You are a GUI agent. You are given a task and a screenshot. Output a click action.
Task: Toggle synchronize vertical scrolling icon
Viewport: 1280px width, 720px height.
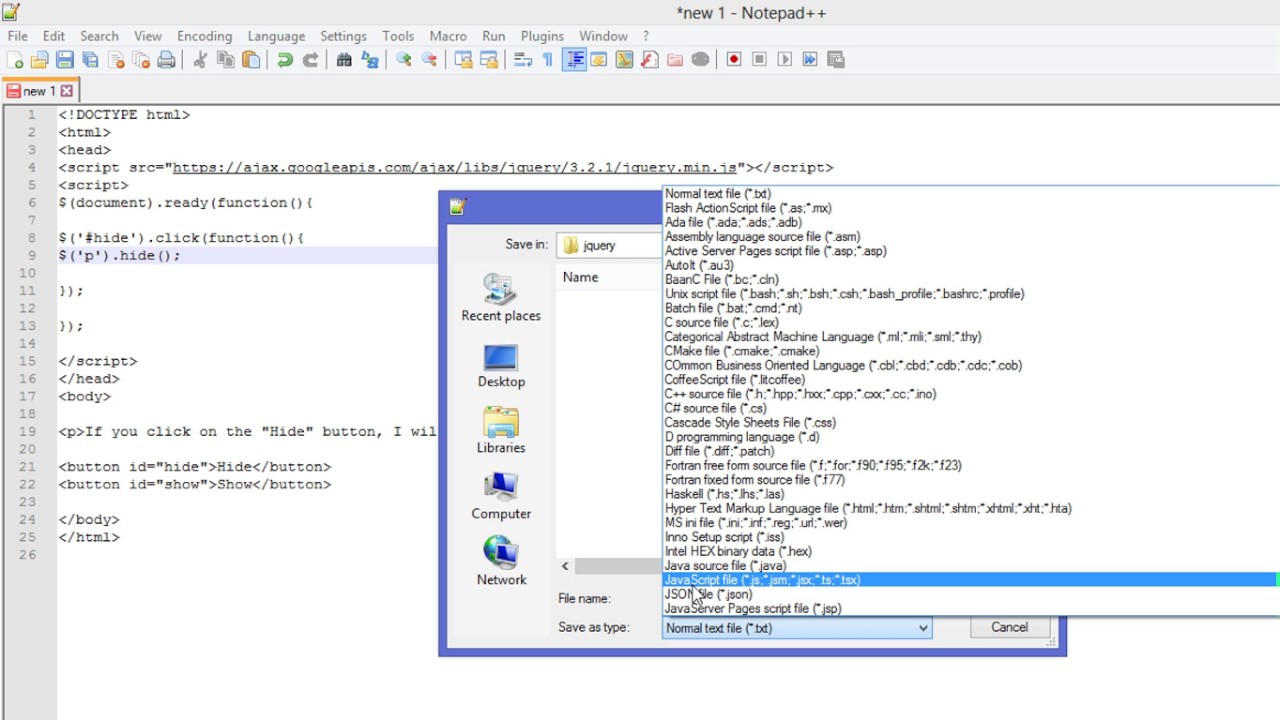[463, 60]
